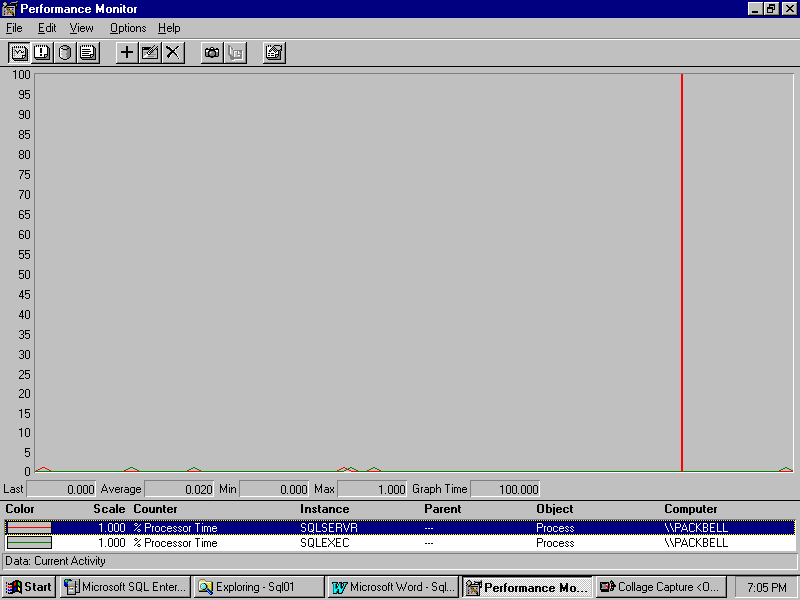This screenshot has width=800, height=600.
Task: Edit the selected chart line
Action: pyautogui.click(x=150, y=53)
